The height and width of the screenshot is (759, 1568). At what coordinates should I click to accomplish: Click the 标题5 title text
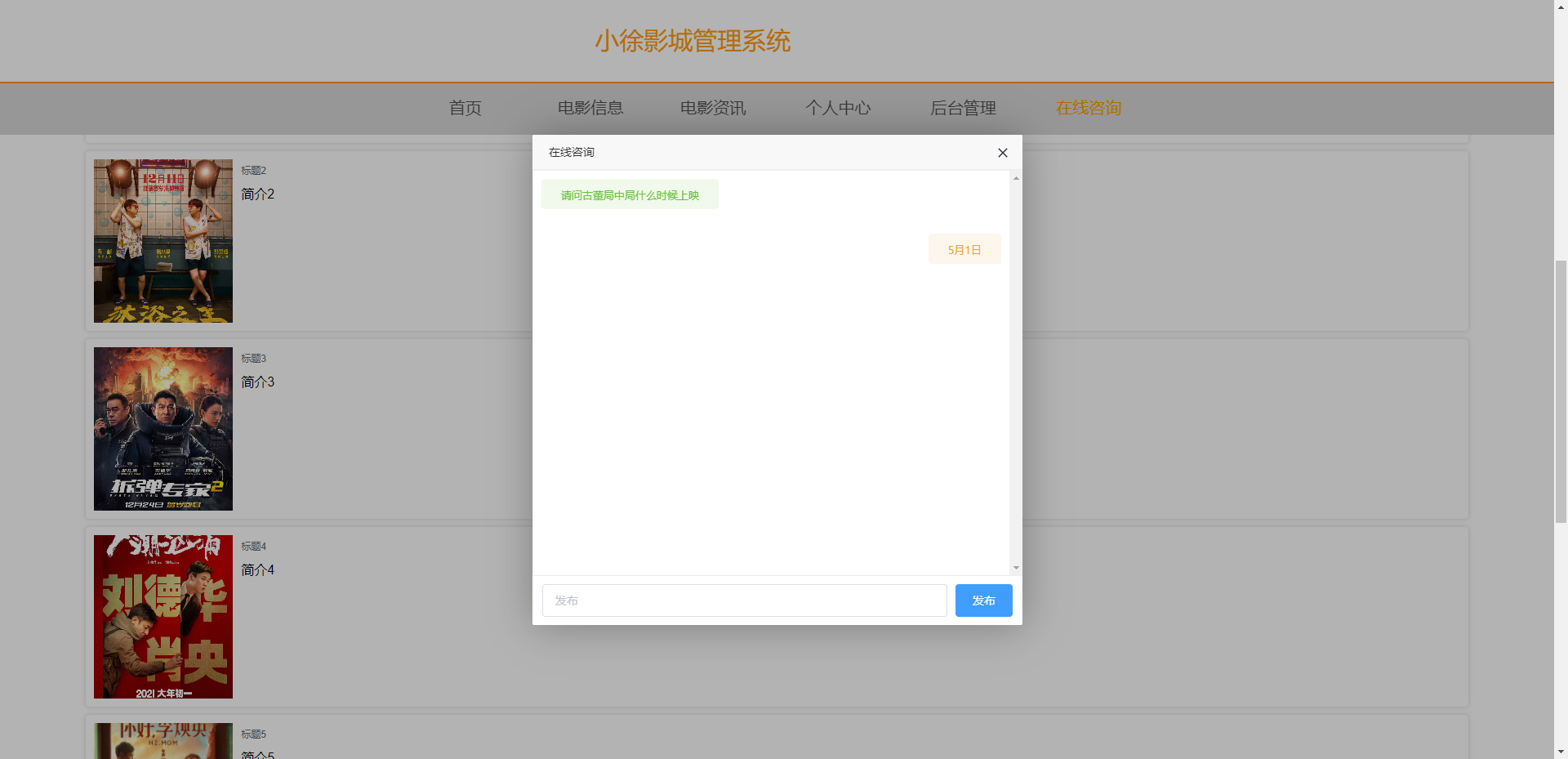(x=253, y=734)
